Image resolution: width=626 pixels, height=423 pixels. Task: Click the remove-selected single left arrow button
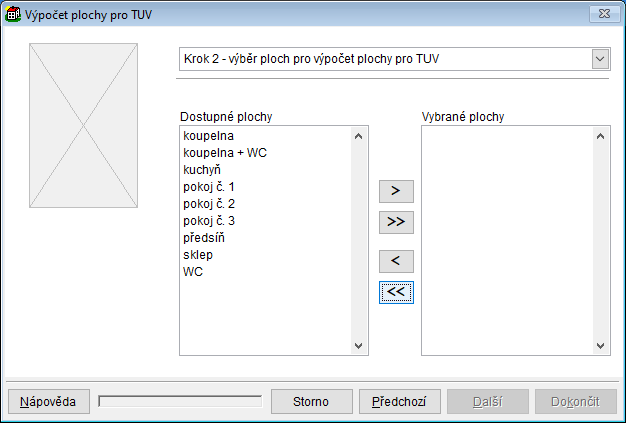coord(396,262)
